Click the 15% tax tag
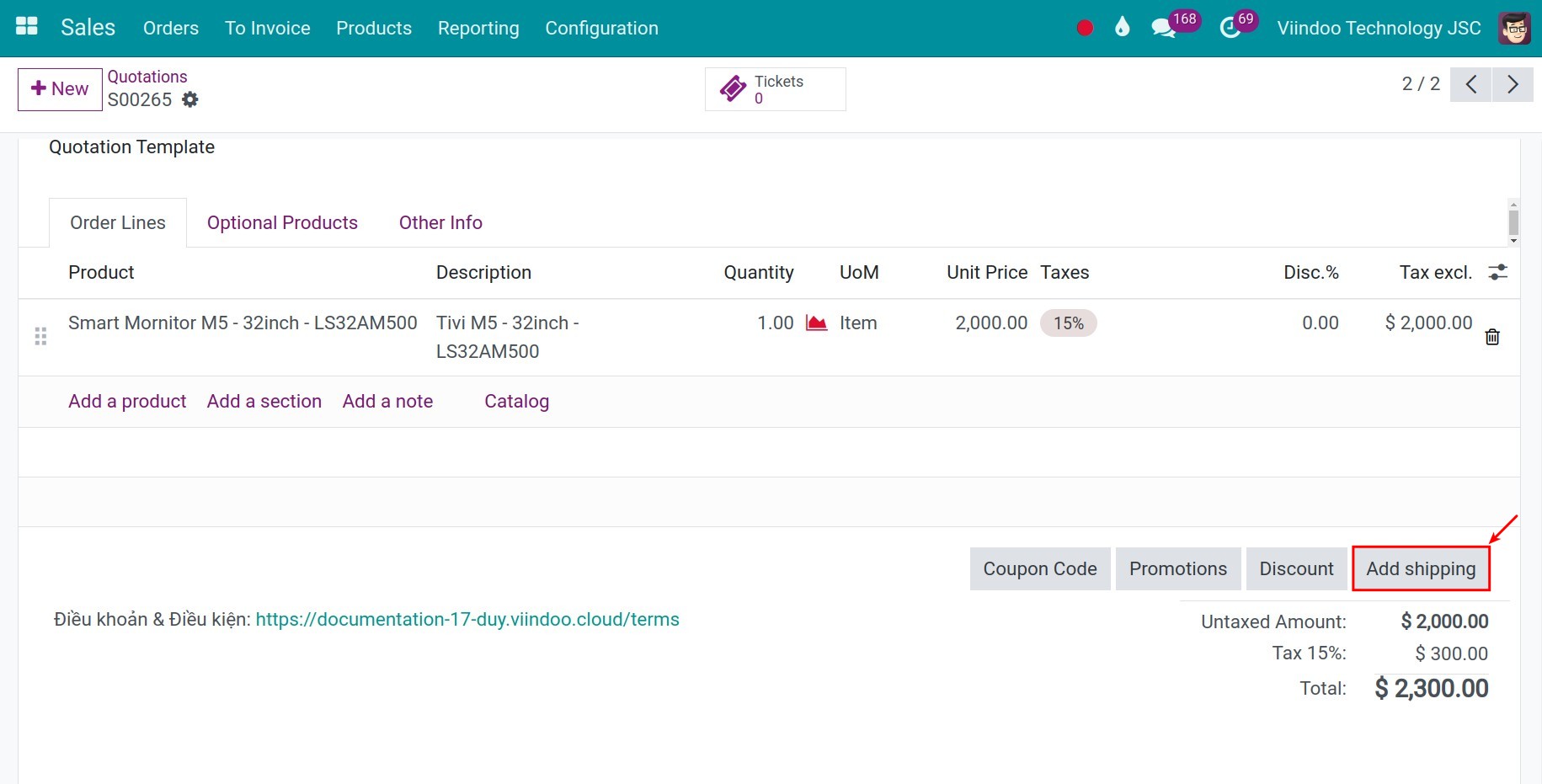The width and height of the screenshot is (1542, 784). pyautogui.click(x=1068, y=323)
